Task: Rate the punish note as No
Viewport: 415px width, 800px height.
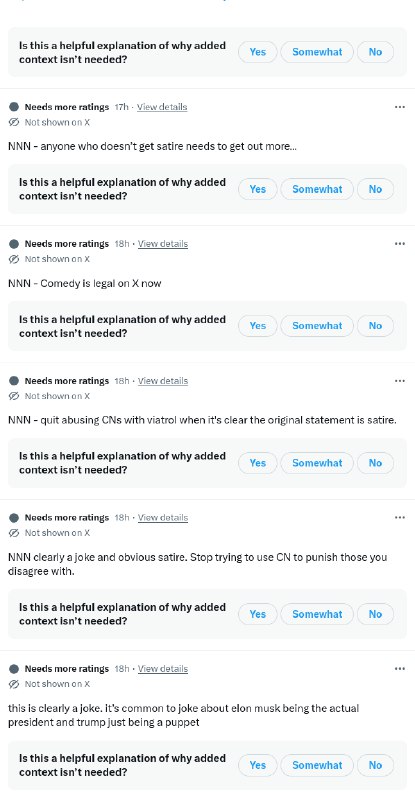Action: coord(375,614)
